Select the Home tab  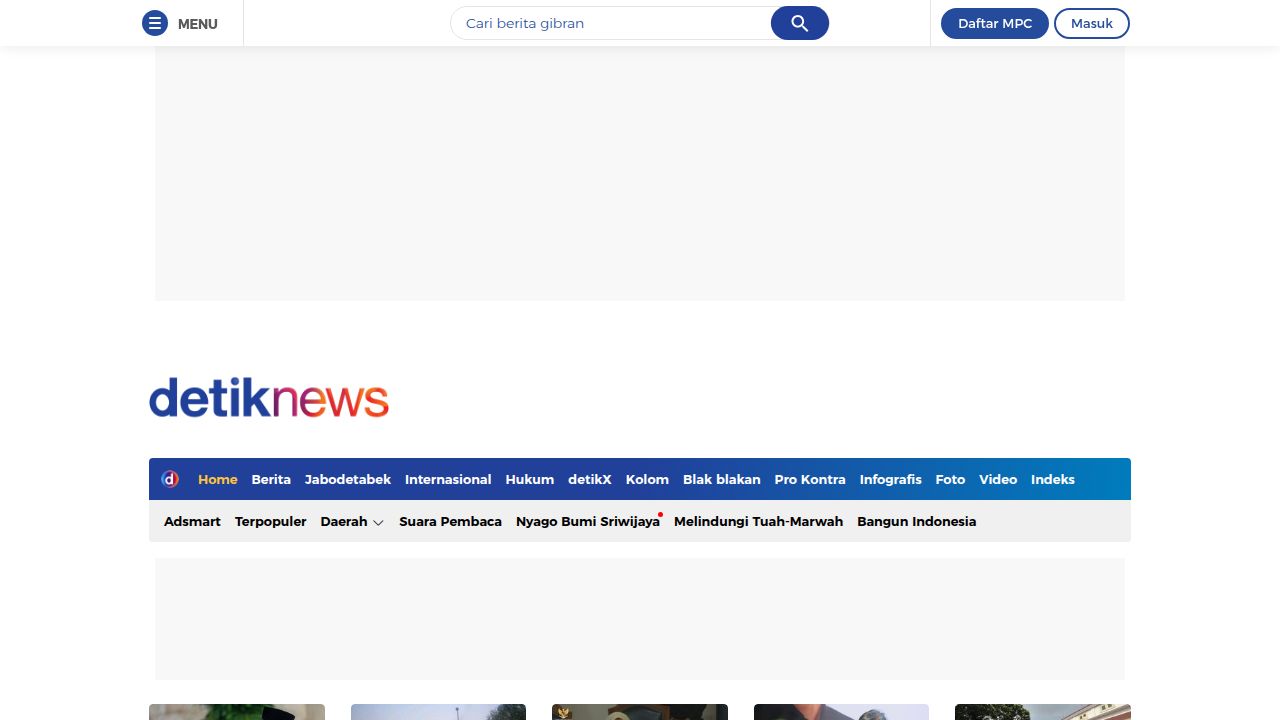(x=218, y=479)
